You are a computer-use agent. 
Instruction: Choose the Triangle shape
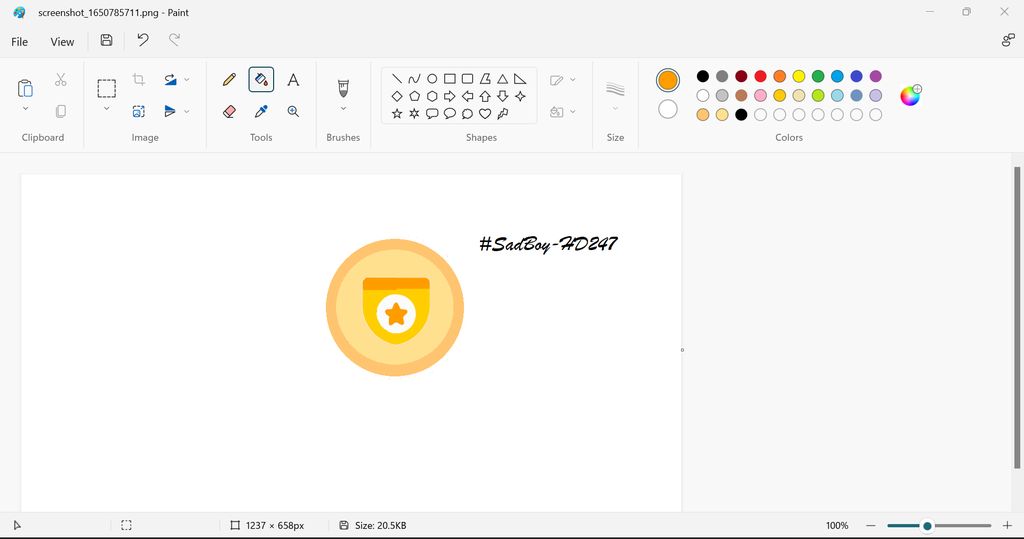pos(502,79)
